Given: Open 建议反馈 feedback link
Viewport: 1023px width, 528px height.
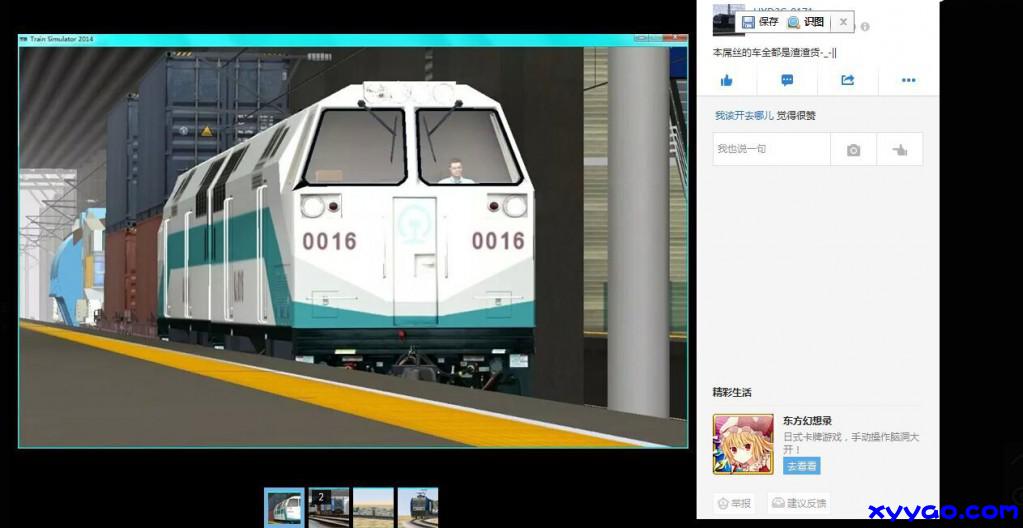Looking at the screenshot, I should pyautogui.click(x=799, y=504).
